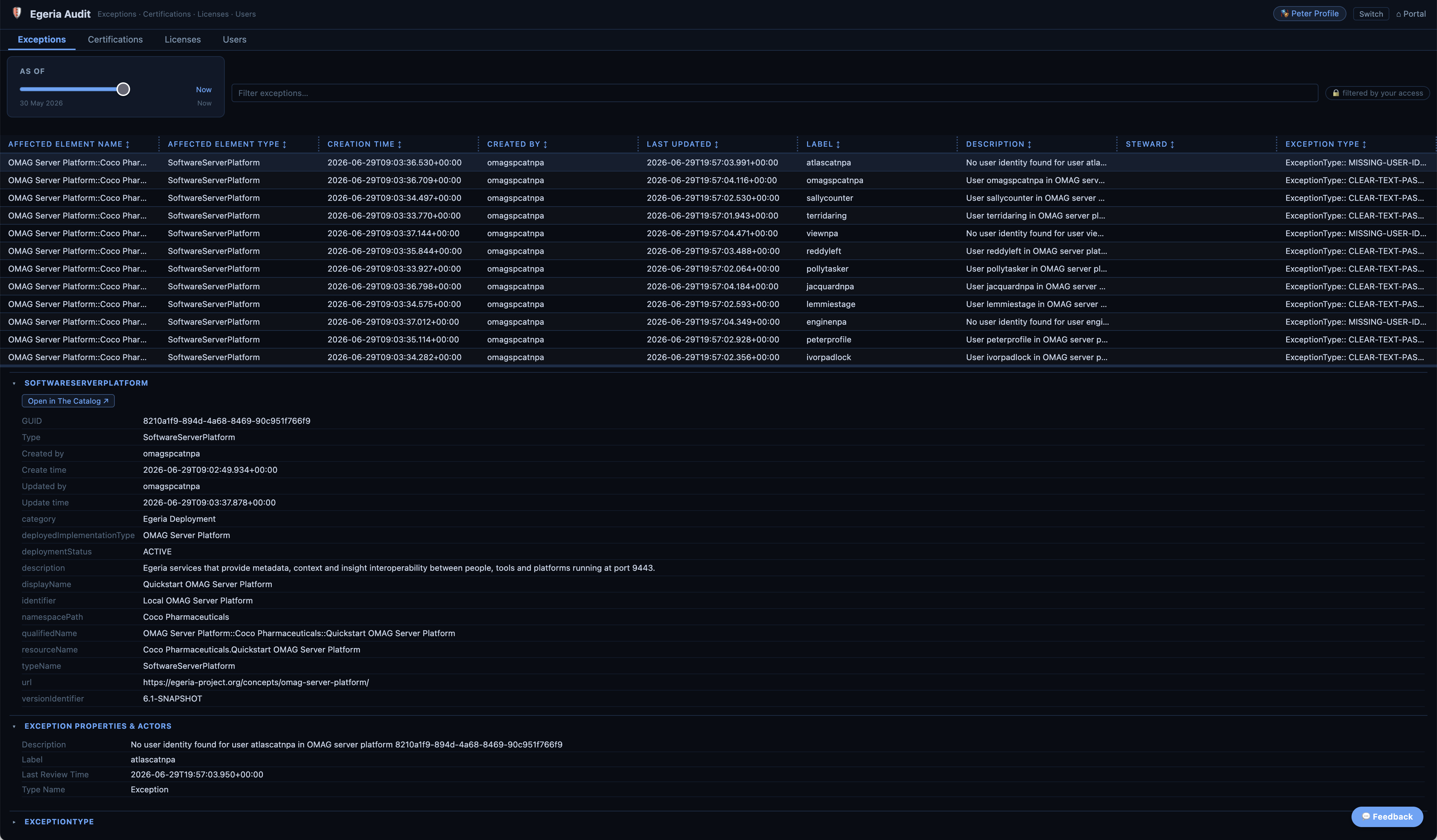Select the jacquardnpa exception row

click(x=718, y=286)
